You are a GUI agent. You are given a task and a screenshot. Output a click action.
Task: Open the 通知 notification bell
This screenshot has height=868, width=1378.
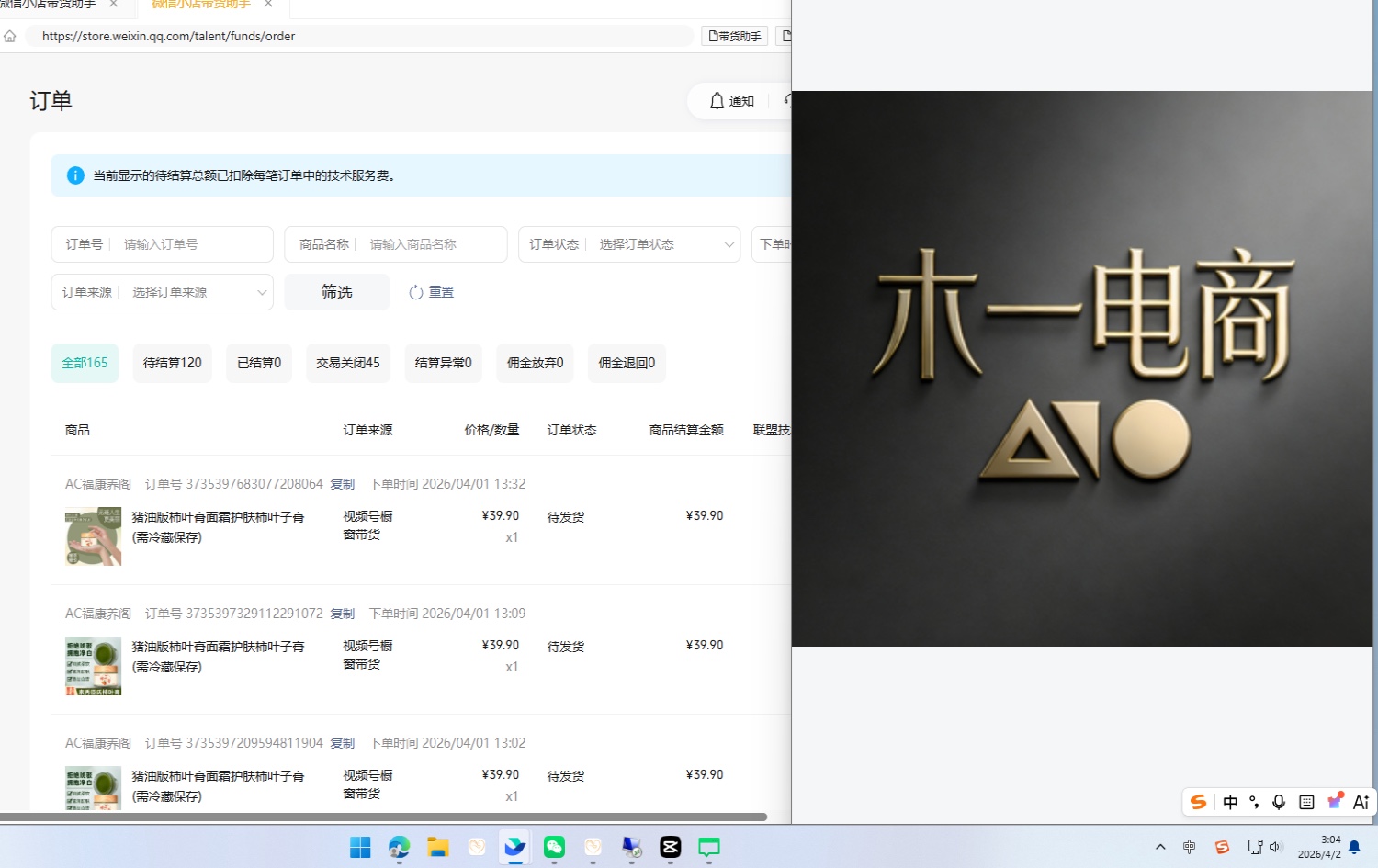730,101
